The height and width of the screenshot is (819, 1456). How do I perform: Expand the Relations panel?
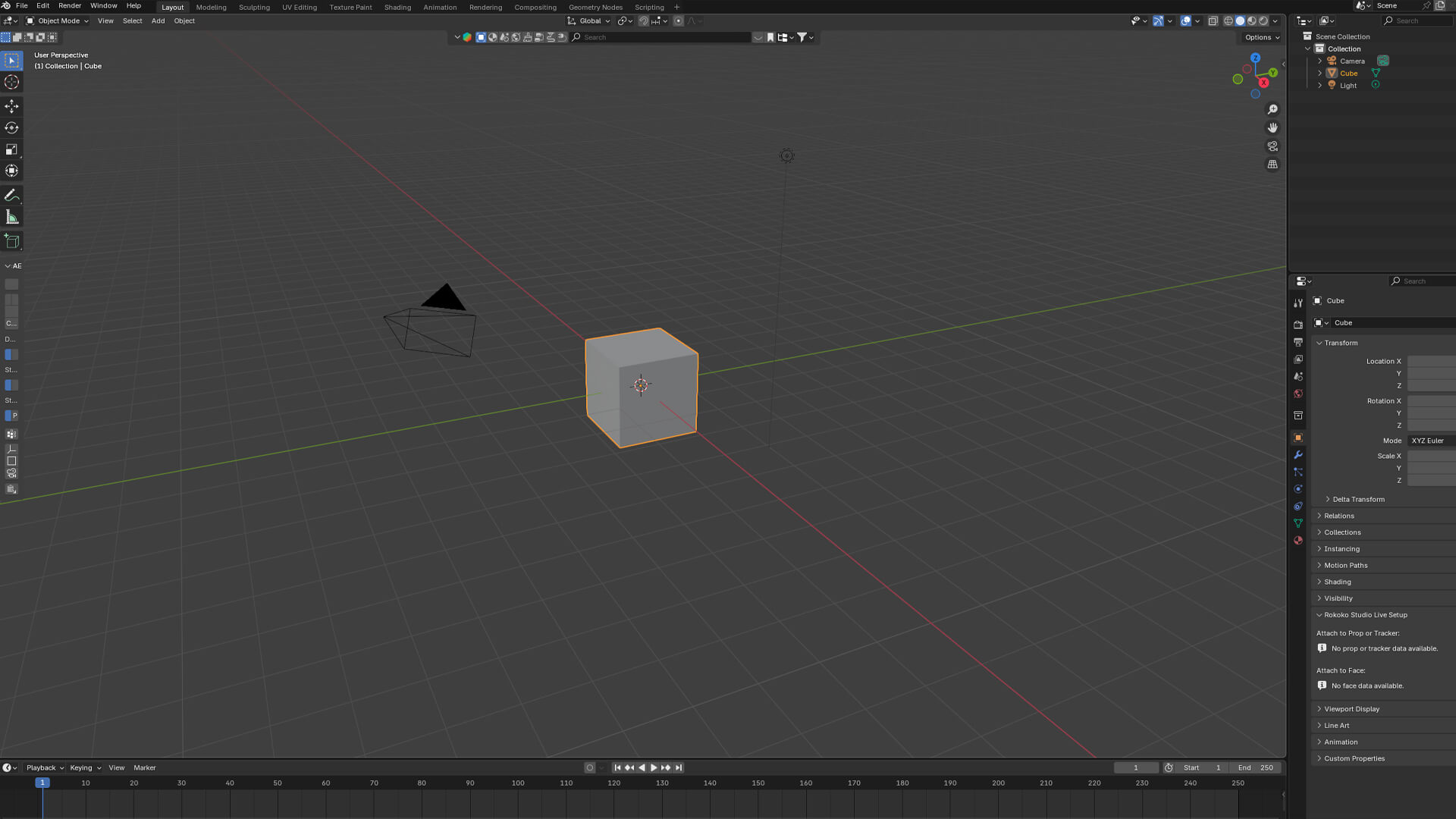[1338, 516]
